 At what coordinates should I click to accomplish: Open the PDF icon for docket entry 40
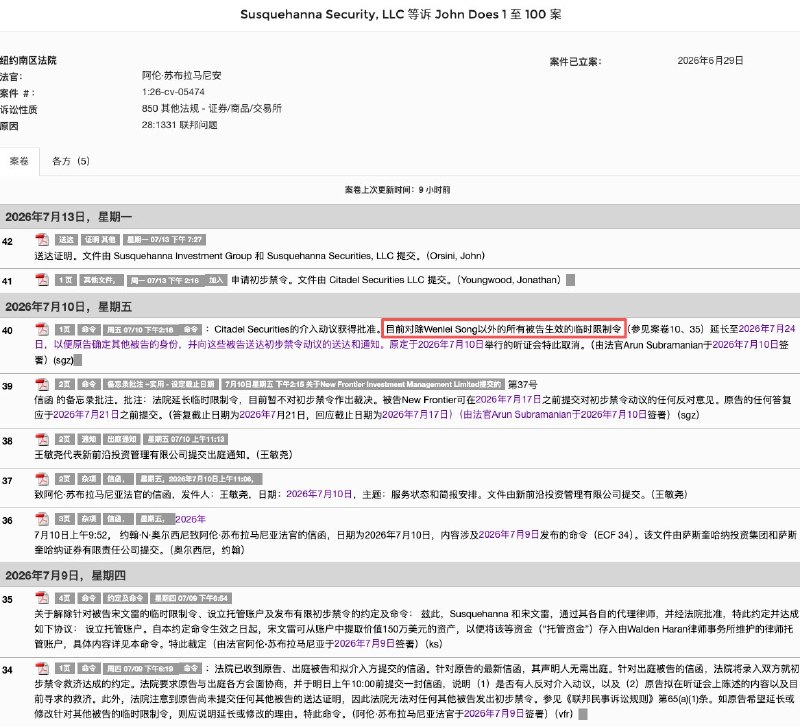(x=42, y=329)
